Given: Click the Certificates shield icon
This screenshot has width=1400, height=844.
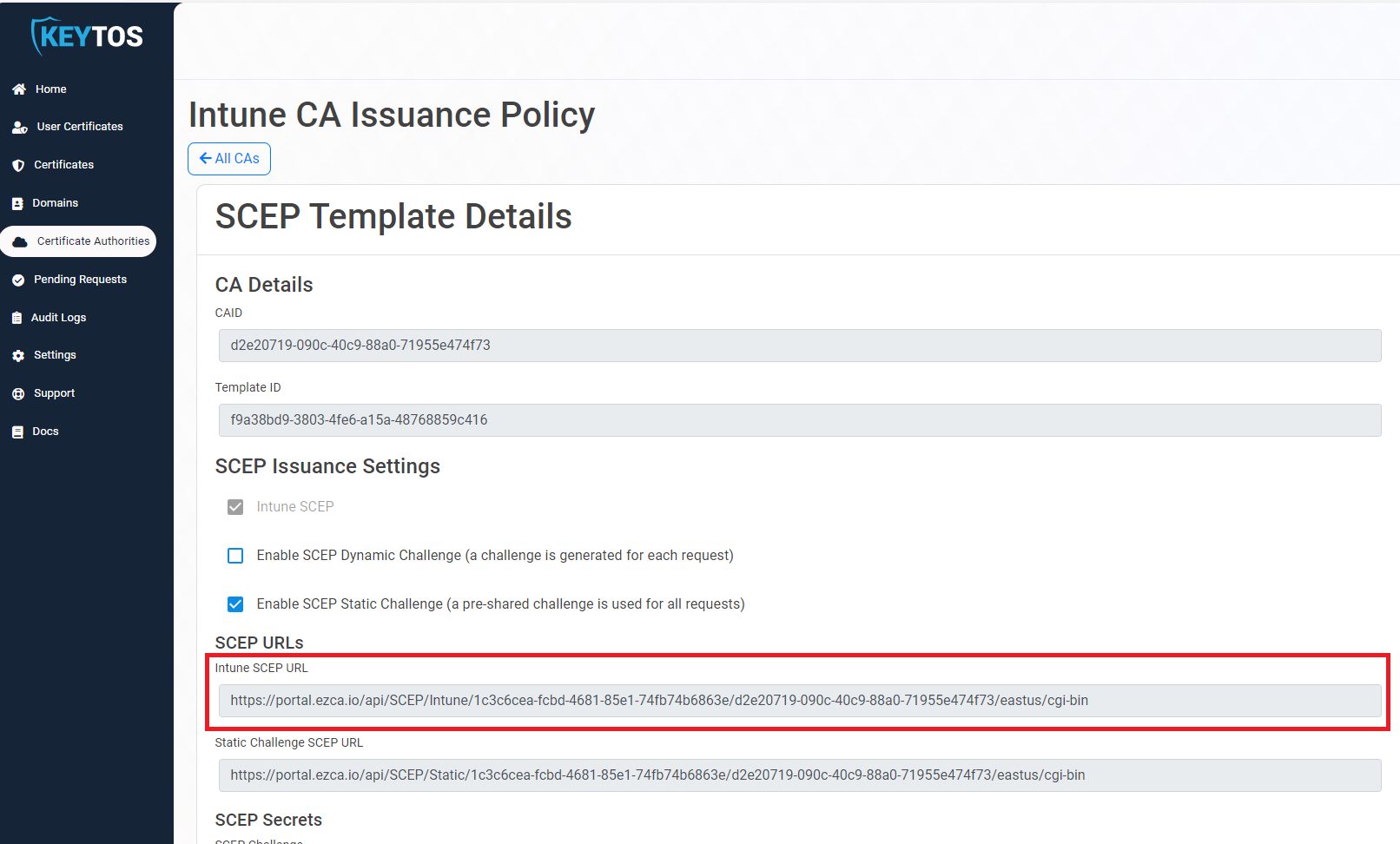Looking at the screenshot, I should tap(18, 165).
